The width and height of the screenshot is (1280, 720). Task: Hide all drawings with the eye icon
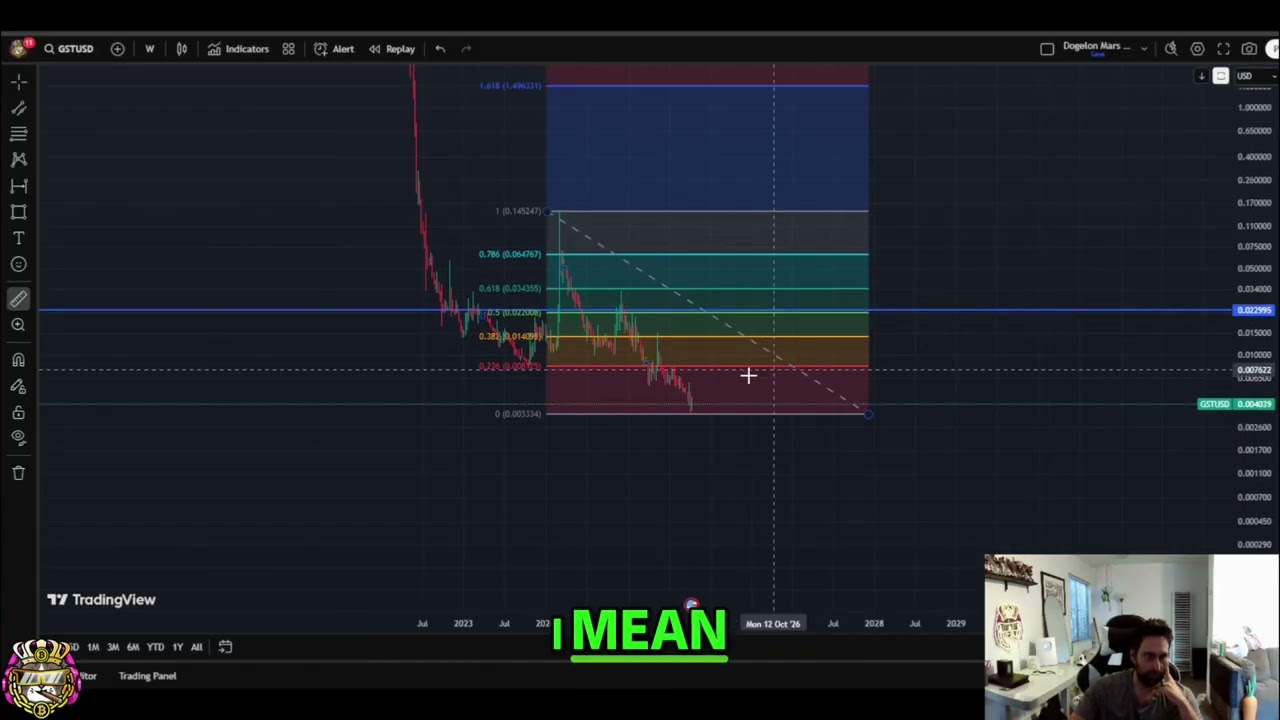[x=18, y=437]
